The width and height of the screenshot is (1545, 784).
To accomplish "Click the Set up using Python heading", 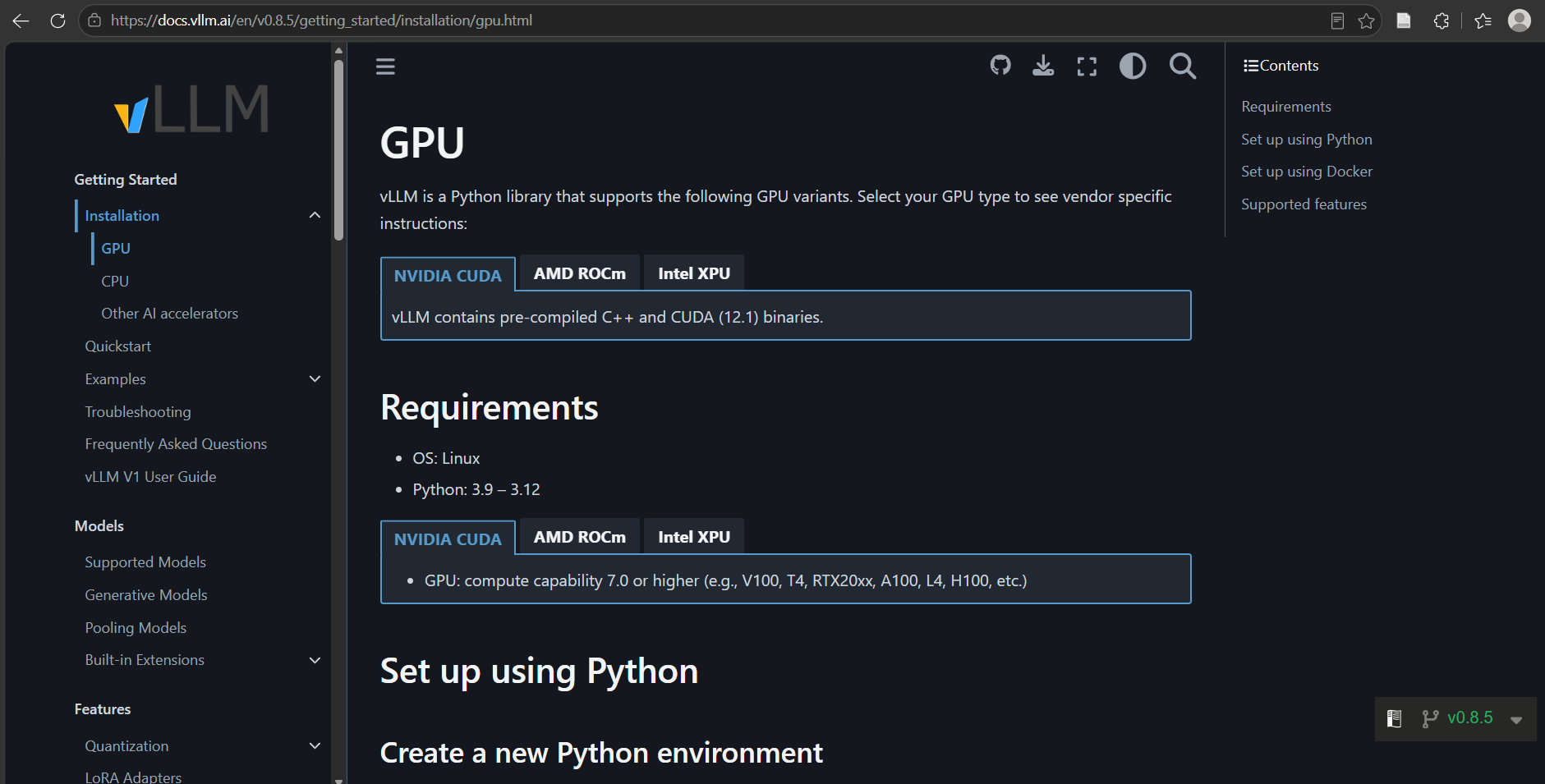I will click(539, 672).
